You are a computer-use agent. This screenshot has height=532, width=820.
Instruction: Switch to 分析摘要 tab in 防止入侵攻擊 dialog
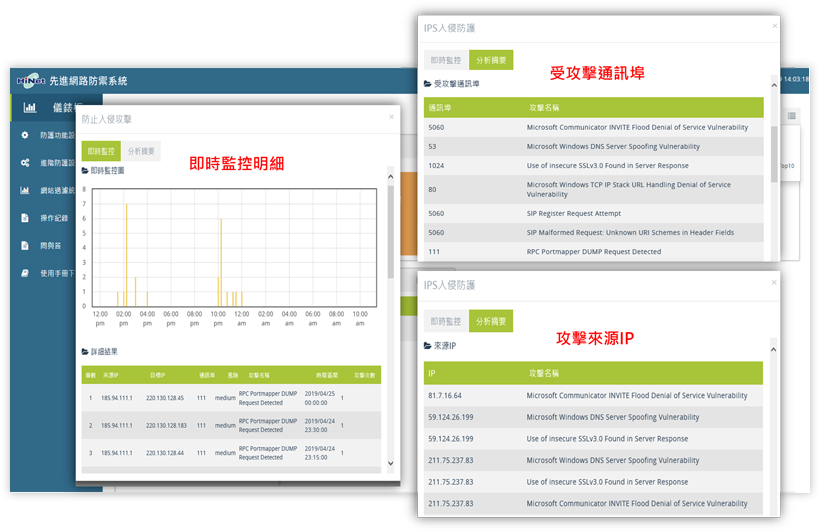141,151
